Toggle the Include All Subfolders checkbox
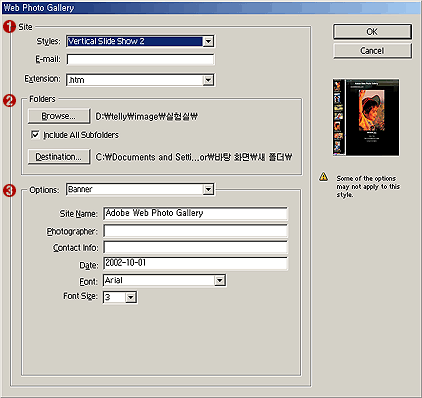 [x=35, y=135]
